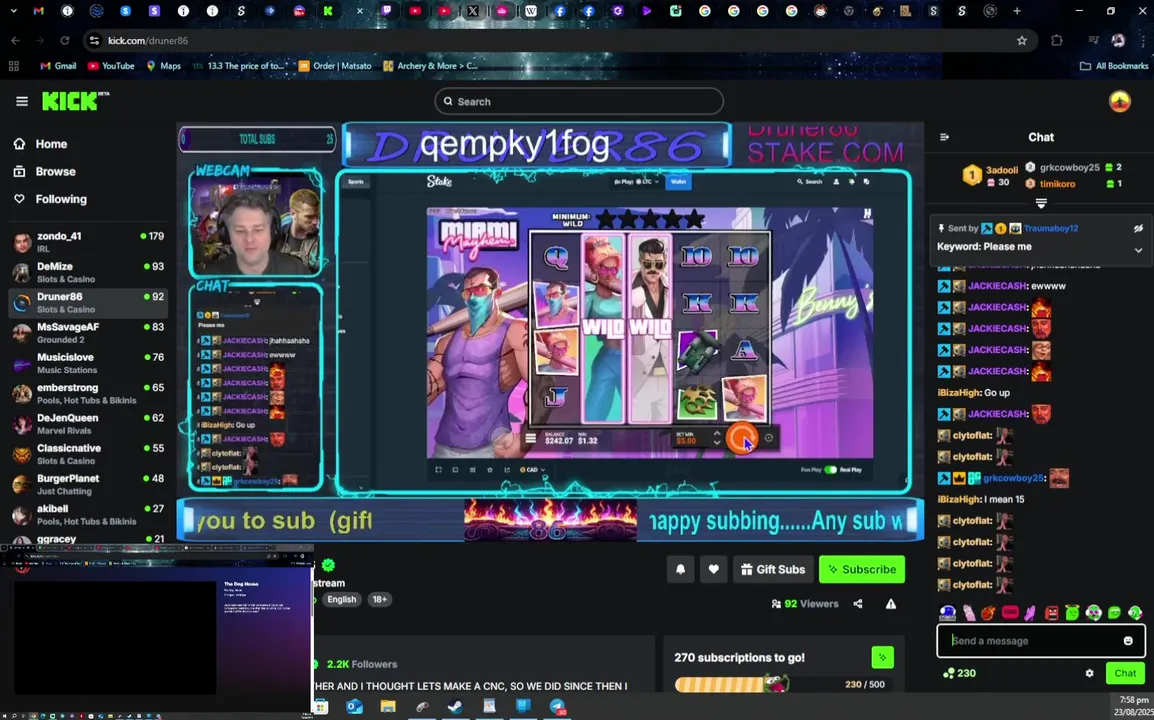The height and width of the screenshot is (720, 1154).
Task: Open the browser apps grid icon
Action: [x=13, y=66]
